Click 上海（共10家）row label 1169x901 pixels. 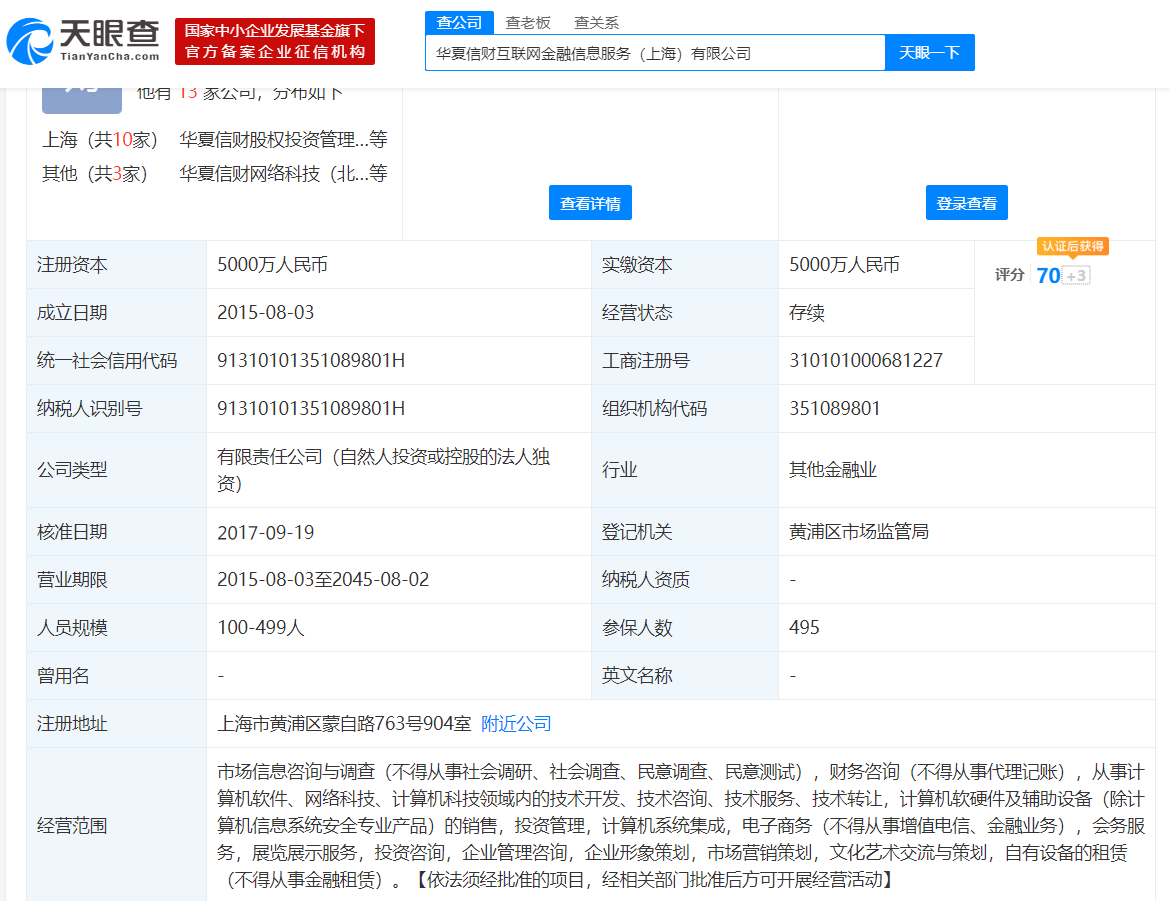[100, 139]
